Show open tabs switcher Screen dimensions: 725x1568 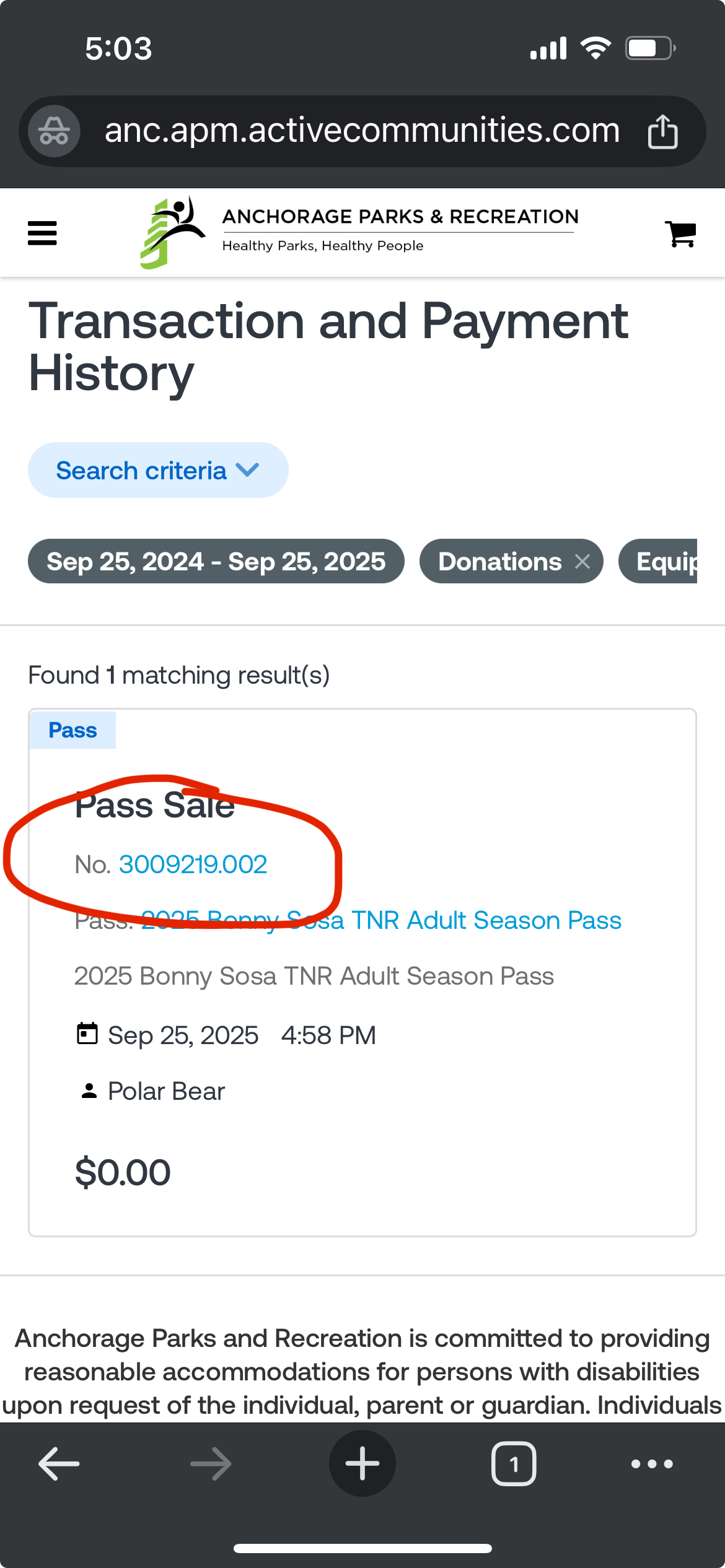(514, 1464)
